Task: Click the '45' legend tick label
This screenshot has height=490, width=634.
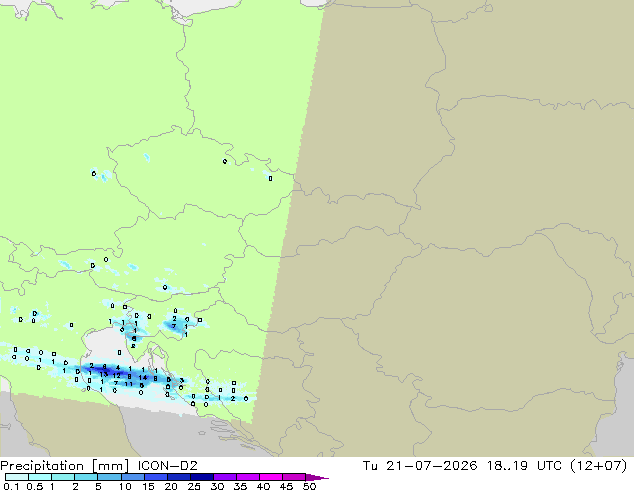Action: [286, 486]
